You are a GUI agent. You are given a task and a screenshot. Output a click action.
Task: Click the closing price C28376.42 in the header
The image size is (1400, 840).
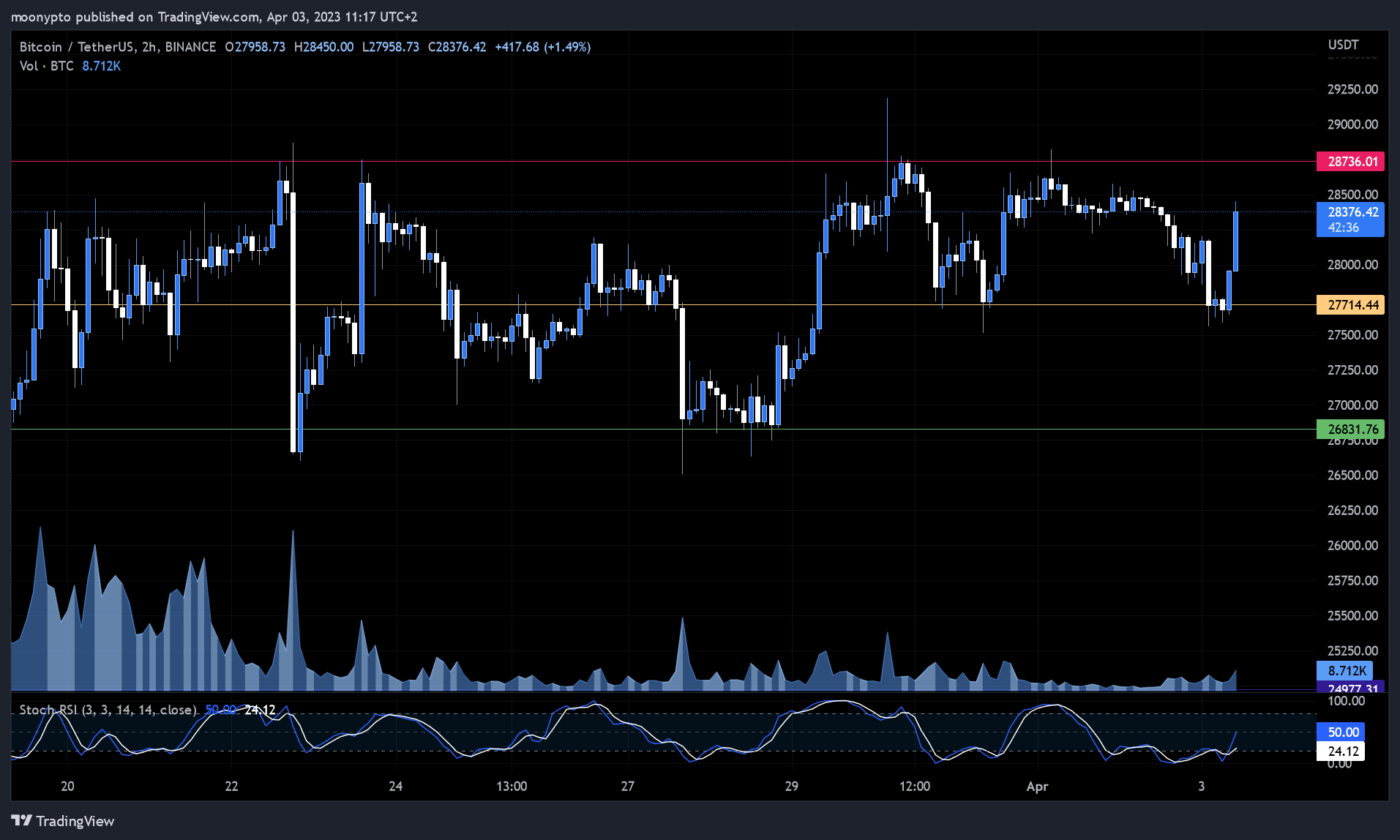pyautogui.click(x=457, y=47)
